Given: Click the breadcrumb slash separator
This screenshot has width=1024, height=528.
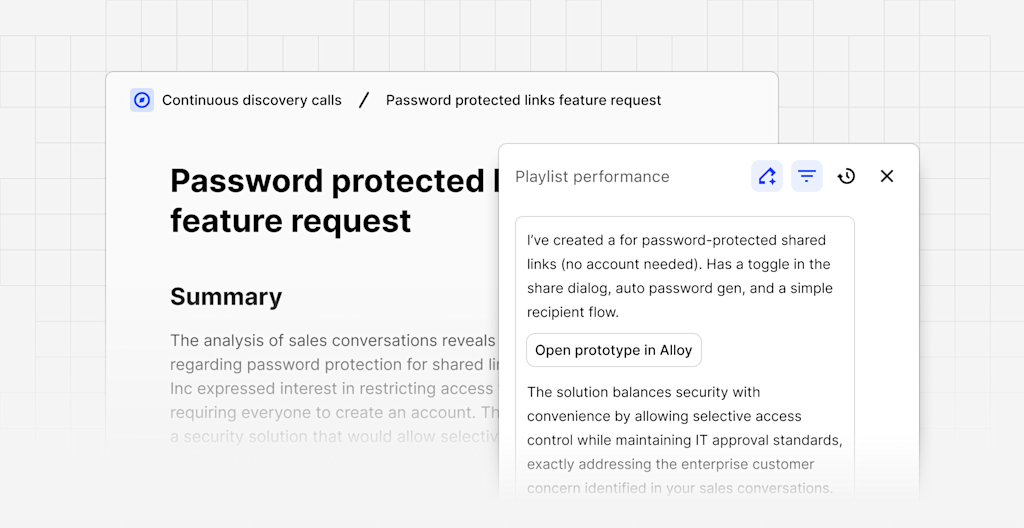Looking at the screenshot, I should tap(364, 100).
